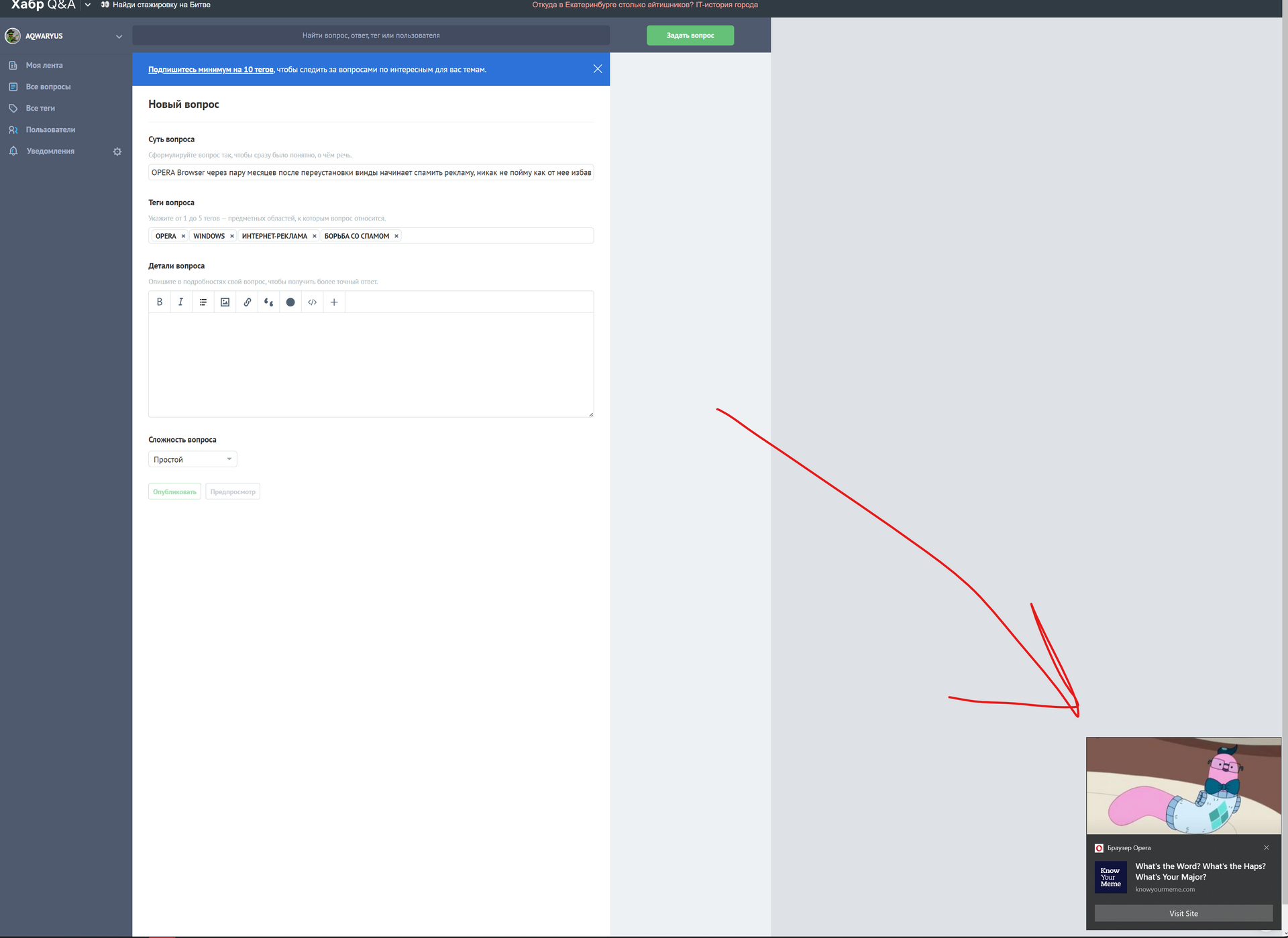Expand Хабр Q&A services dropdown arrow
Screen dimensions: 1288x938
pos(88,5)
